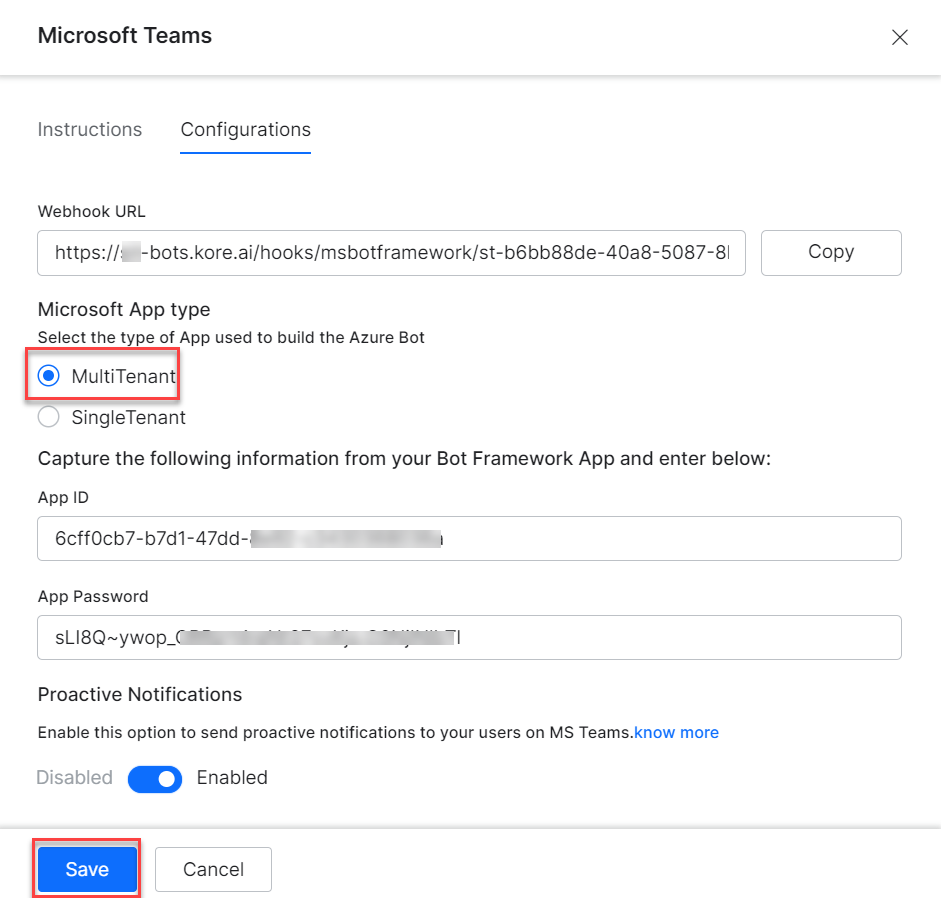Image resolution: width=941 pixels, height=898 pixels.
Task: Click into the Webhook URL field
Action: [x=391, y=253]
